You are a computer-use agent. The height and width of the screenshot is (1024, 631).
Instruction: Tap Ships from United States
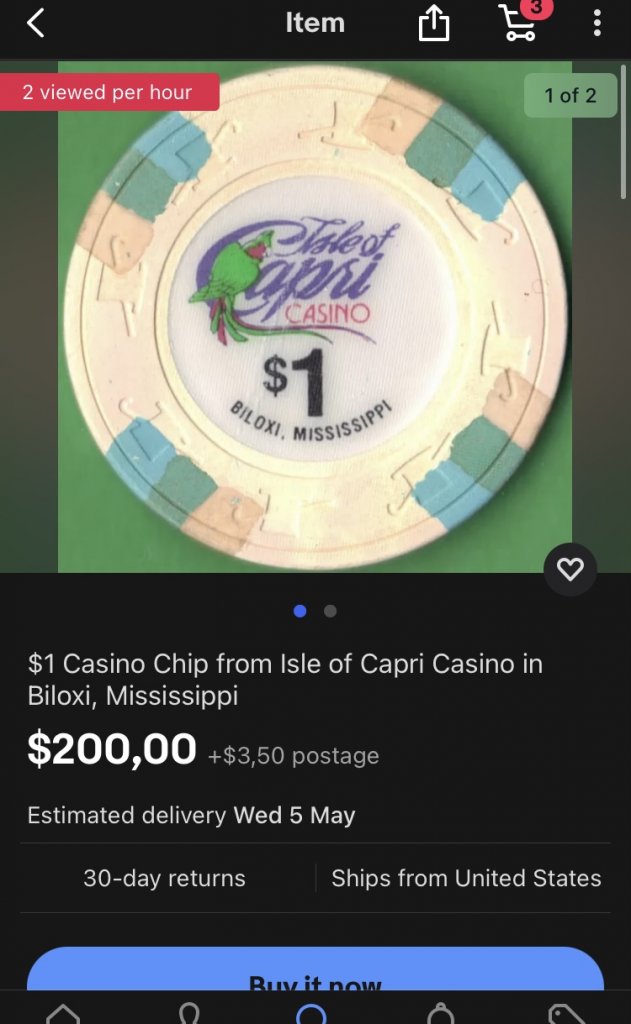tap(466, 878)
